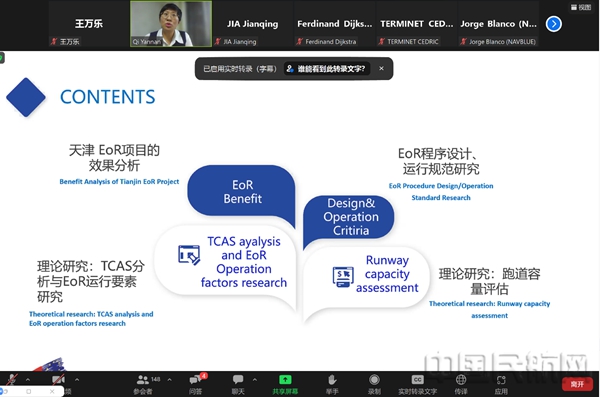Open interpretation (传译) globe icon
This screenshot has width=600, height=397.
click(461, 379)
